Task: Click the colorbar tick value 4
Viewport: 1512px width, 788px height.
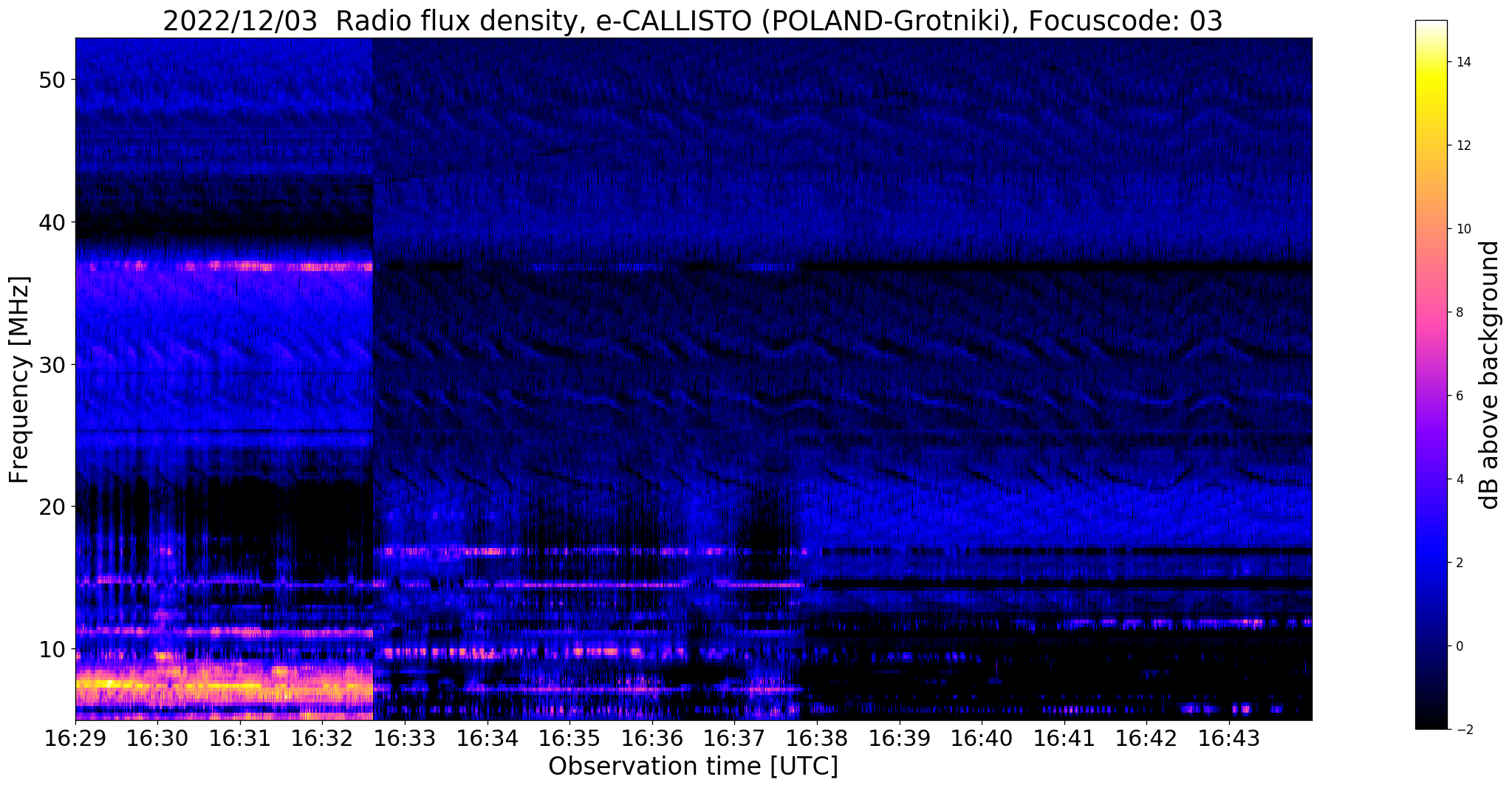Action: [x=1459, y=479]
